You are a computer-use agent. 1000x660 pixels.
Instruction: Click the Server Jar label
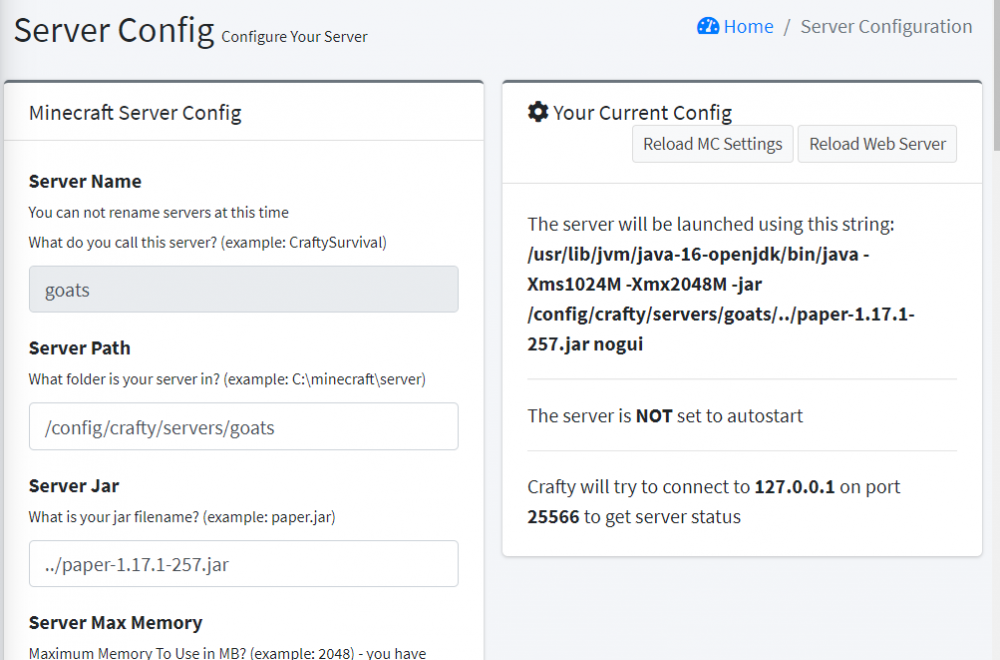click(74, 486)
